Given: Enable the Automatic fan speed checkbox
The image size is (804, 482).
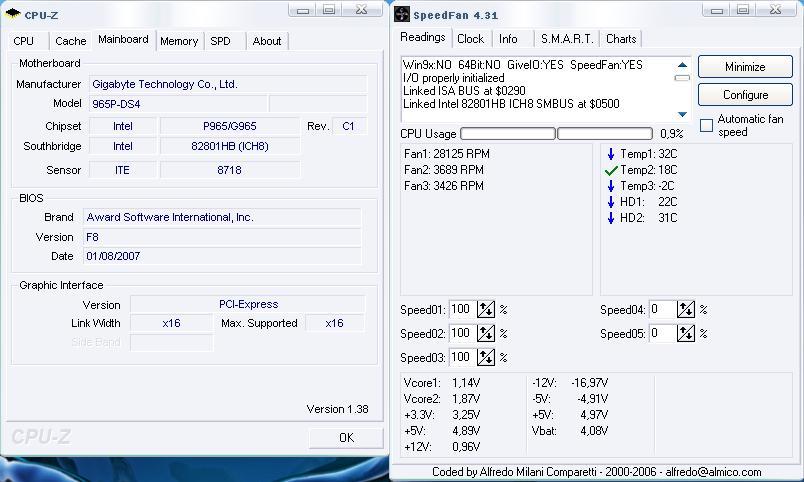Looking at the screenshot, I should pos(706,125).
